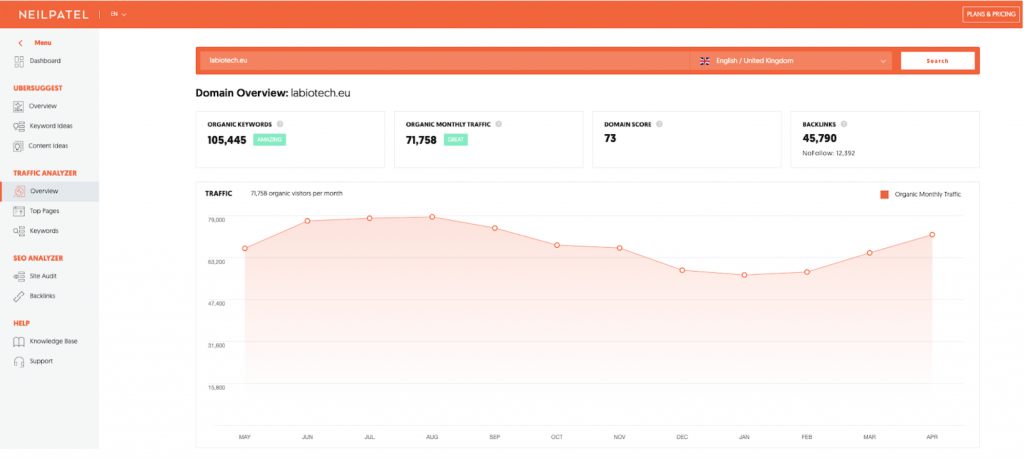The image size is (1024, 458).
Task: Click the Support headset icon
Action: [x=18, y=361]
